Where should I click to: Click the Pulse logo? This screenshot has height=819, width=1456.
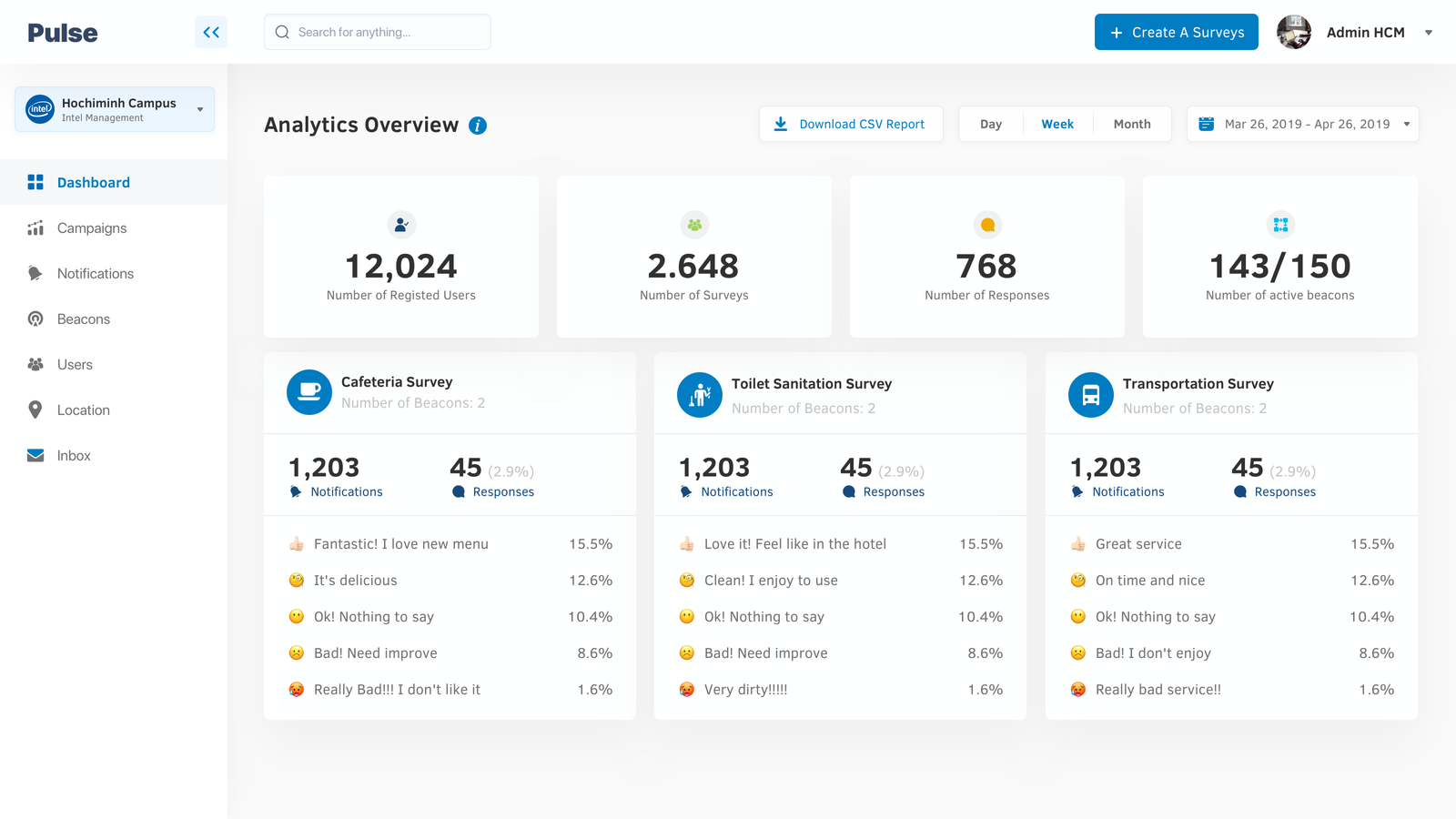click(x=63, y=33)
